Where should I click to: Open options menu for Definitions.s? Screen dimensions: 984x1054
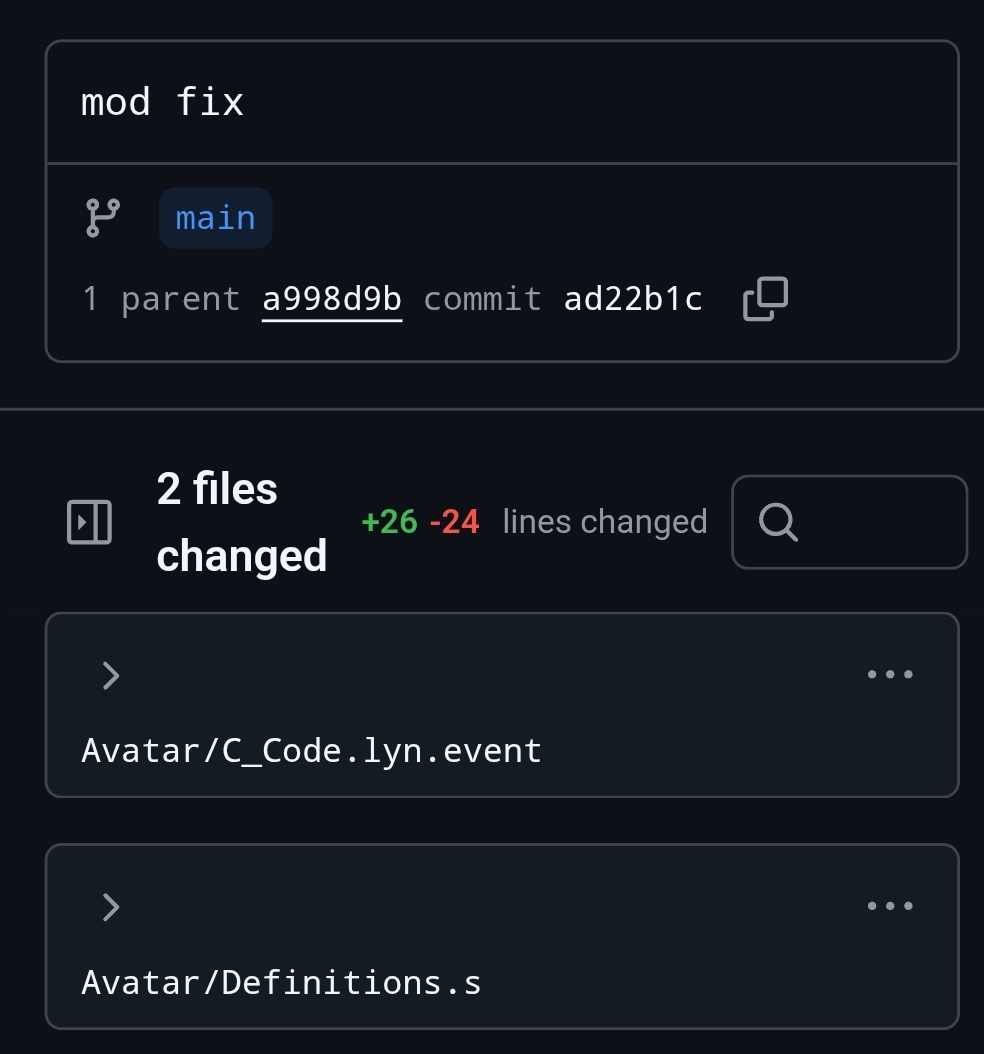889,906
